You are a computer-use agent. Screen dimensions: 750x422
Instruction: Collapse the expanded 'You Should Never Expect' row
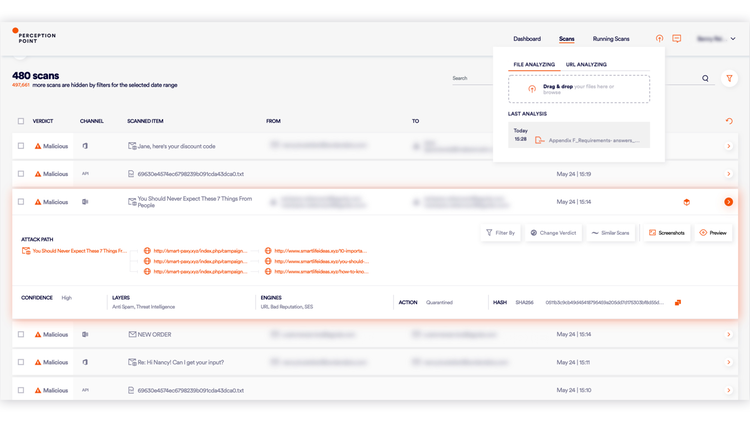pyautogui.click(x=728, y=202)
